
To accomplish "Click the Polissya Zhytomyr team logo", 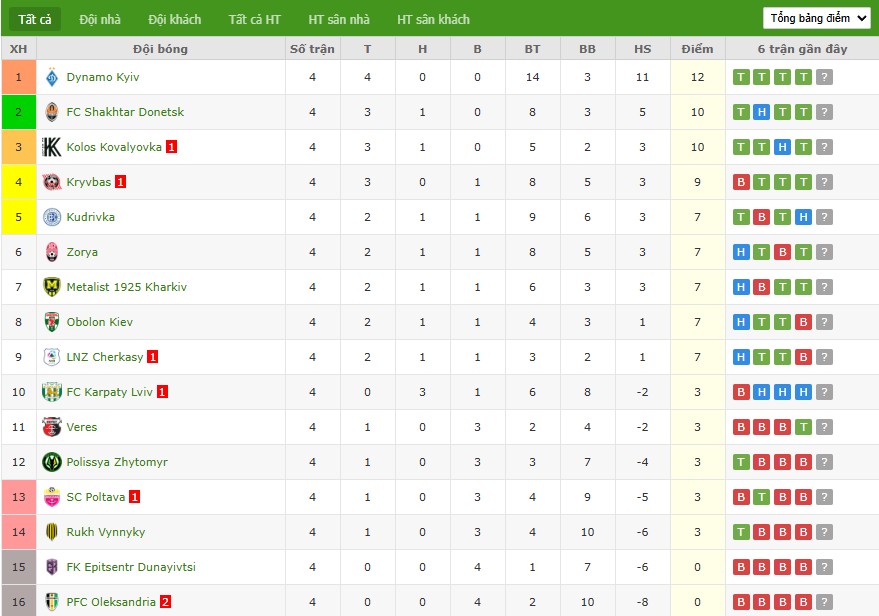I will click(x=52, y=462).
